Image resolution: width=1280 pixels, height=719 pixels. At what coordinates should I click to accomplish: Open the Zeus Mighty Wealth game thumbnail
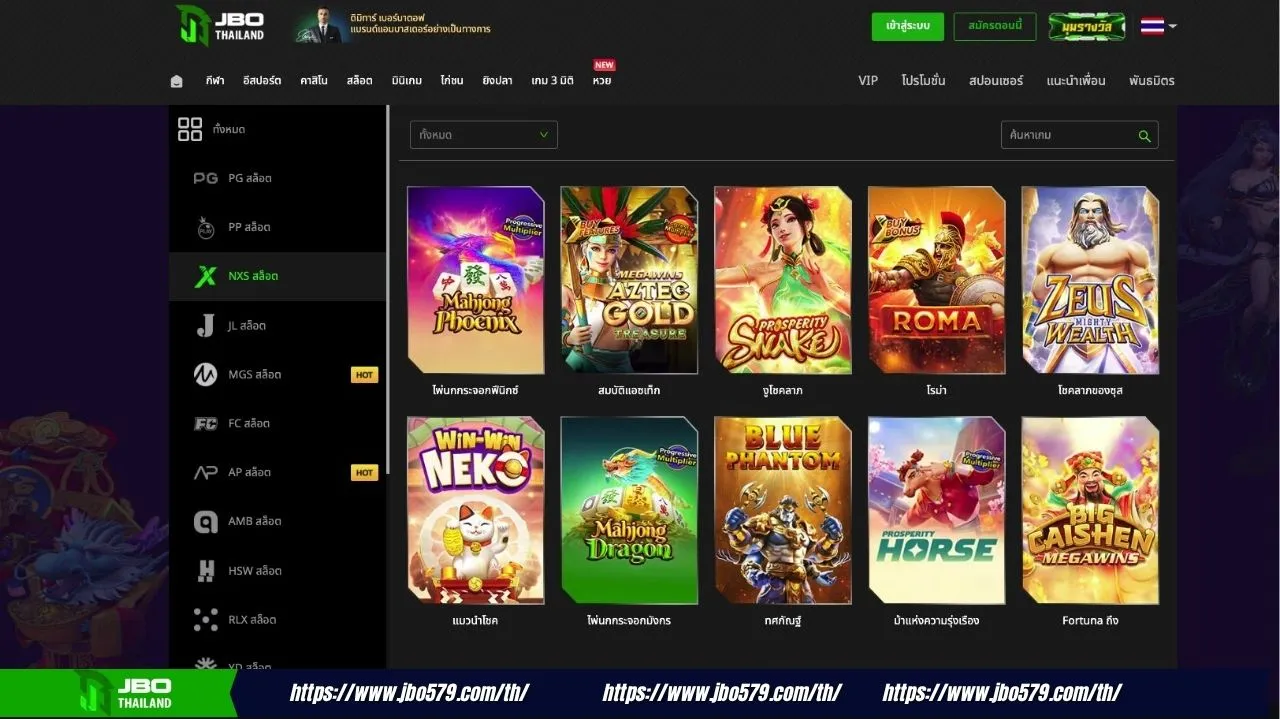[x=1090, y=280]
